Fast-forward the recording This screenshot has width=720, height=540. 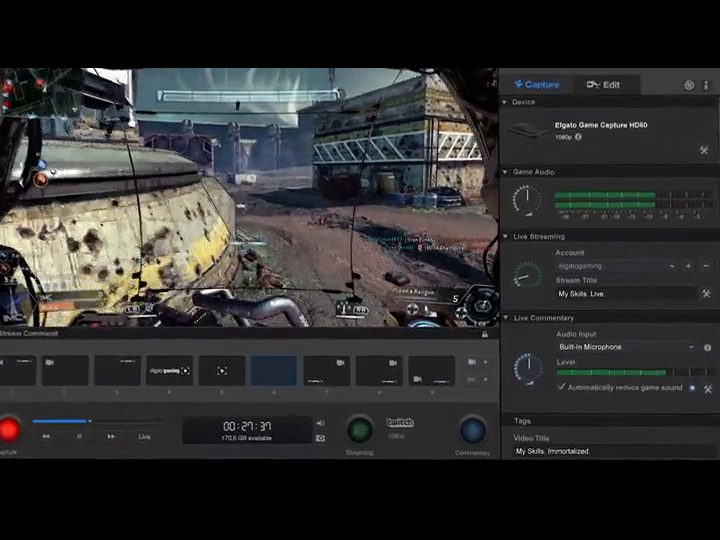(111, 436)
